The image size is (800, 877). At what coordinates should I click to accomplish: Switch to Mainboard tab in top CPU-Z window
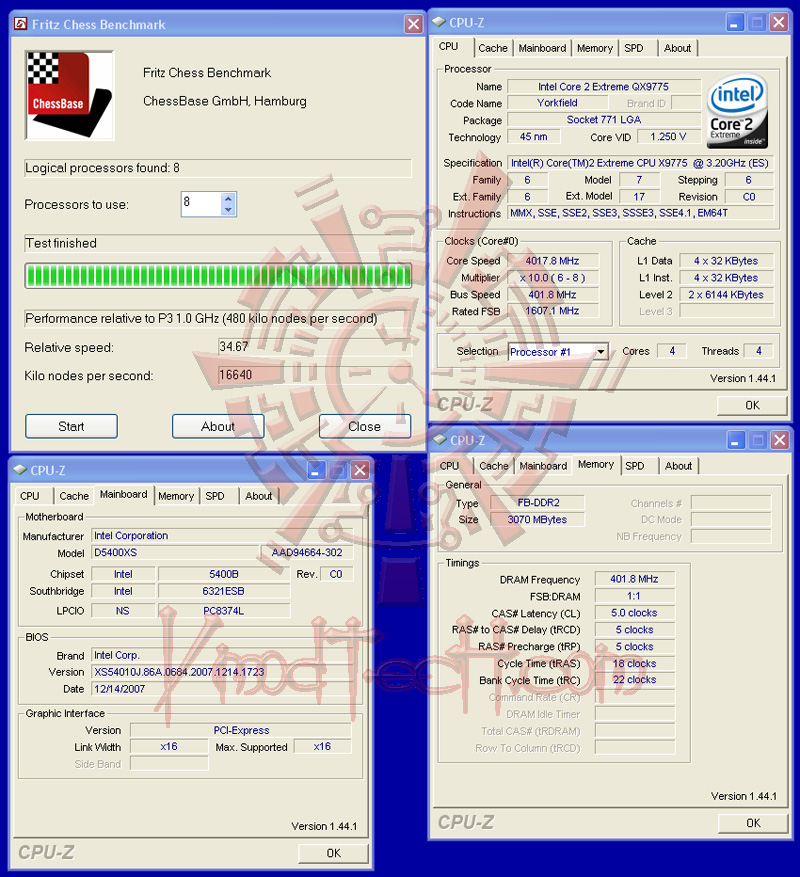(542, 48)
